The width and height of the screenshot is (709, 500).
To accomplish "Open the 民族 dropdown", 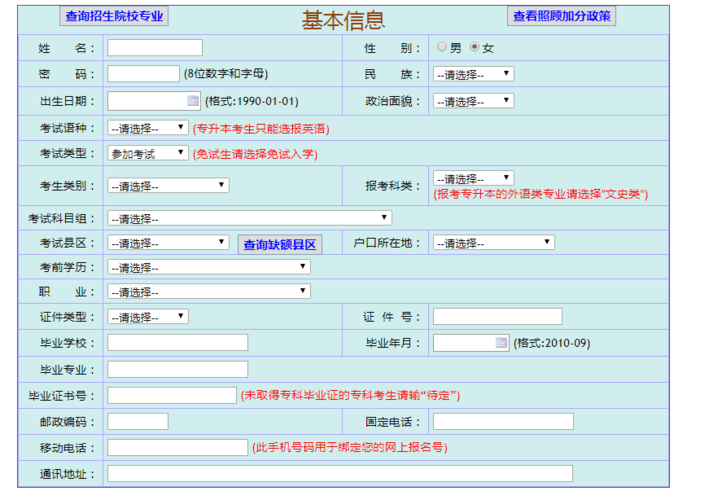I will click(x=473, y=74).
